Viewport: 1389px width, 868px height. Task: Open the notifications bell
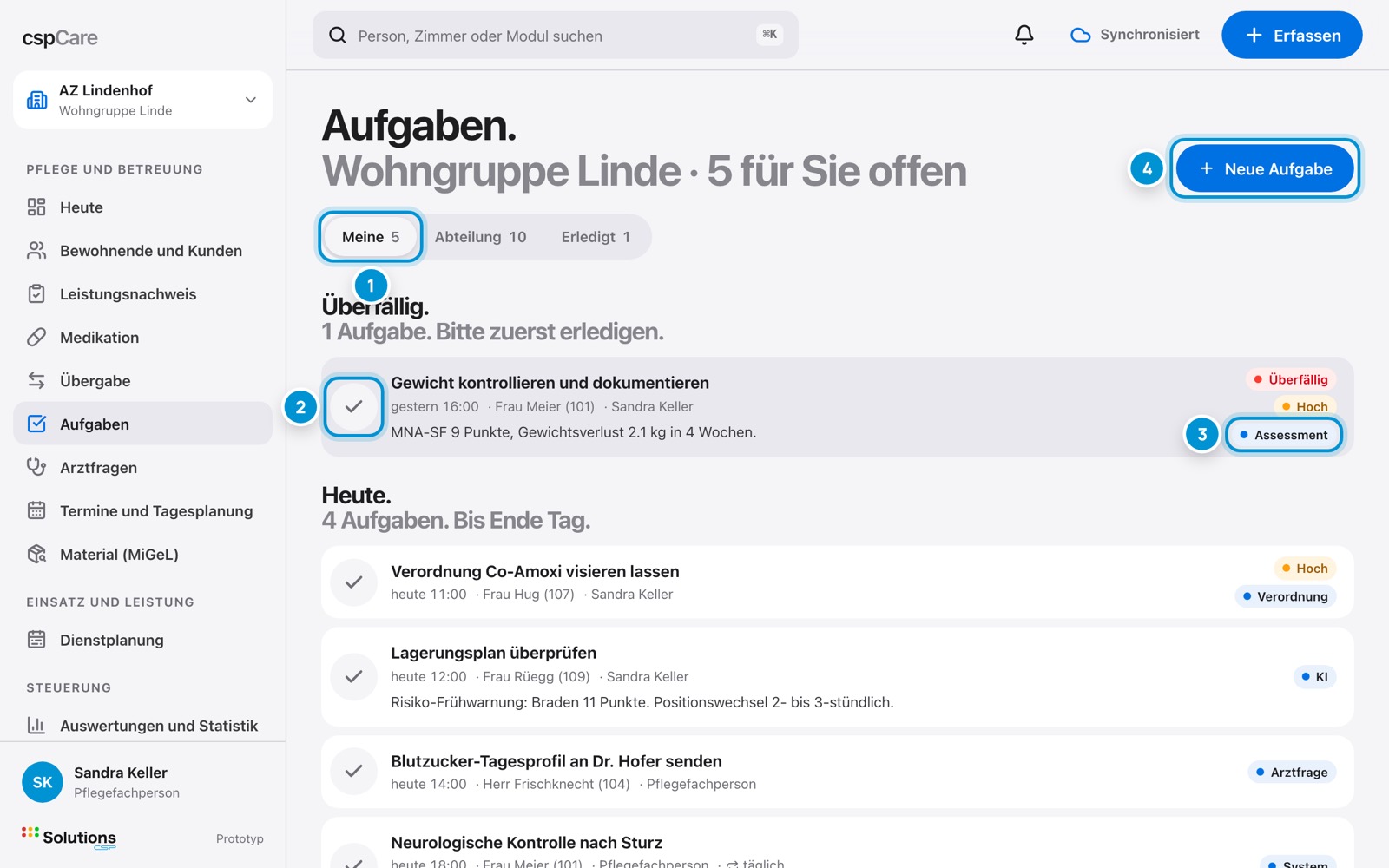[1024, 35]
